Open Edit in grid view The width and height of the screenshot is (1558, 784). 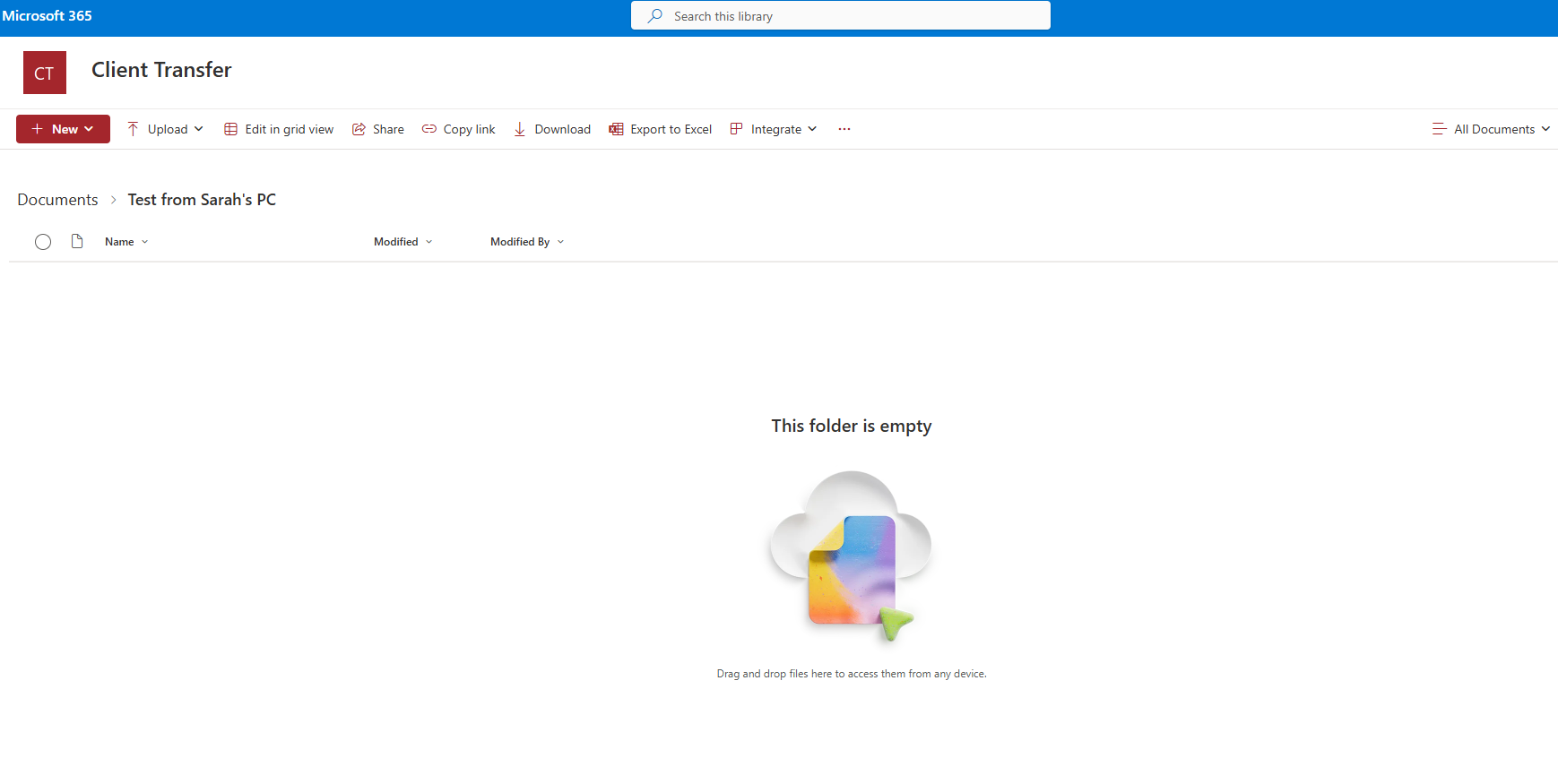click(x=279, y=129)
